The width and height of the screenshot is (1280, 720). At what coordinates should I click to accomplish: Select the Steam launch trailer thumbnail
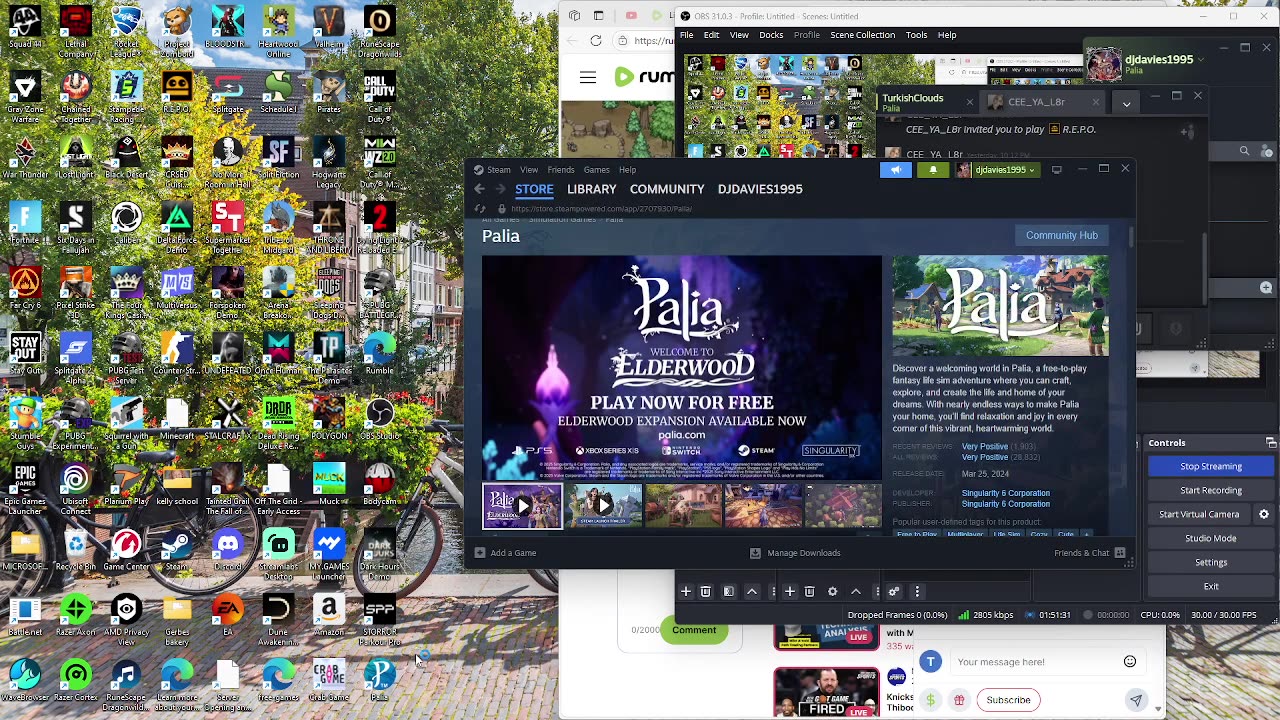(603, 506)
